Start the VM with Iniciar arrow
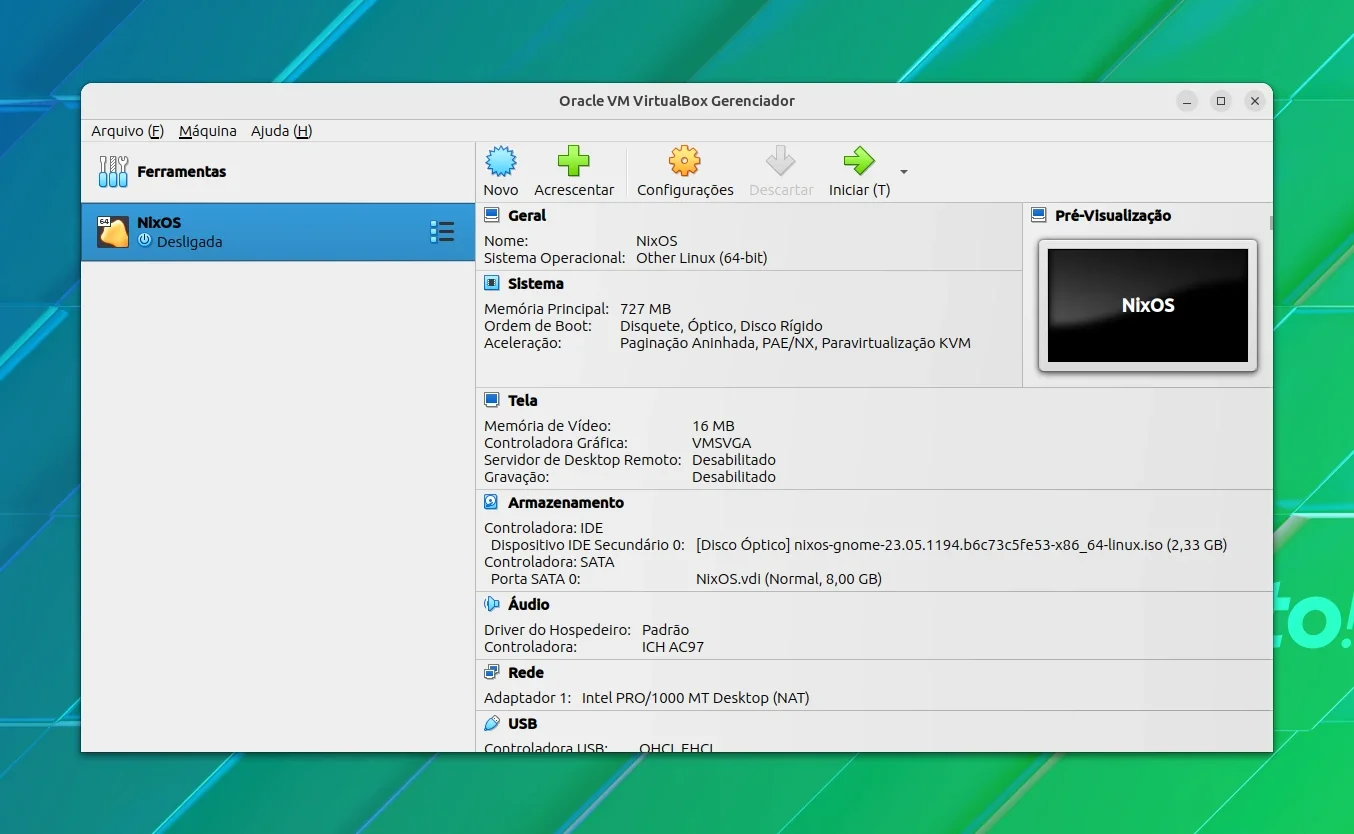 click(859, 161)
